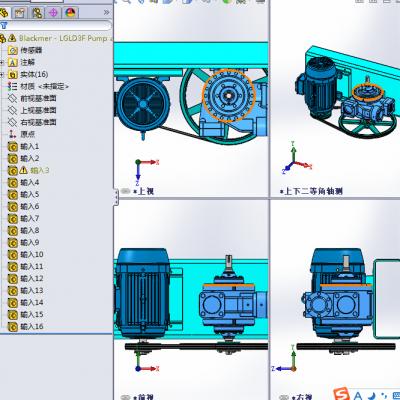Focus the feature tree filter input field
The height and width of the screenshot is (400, 400).
(59, 25)
